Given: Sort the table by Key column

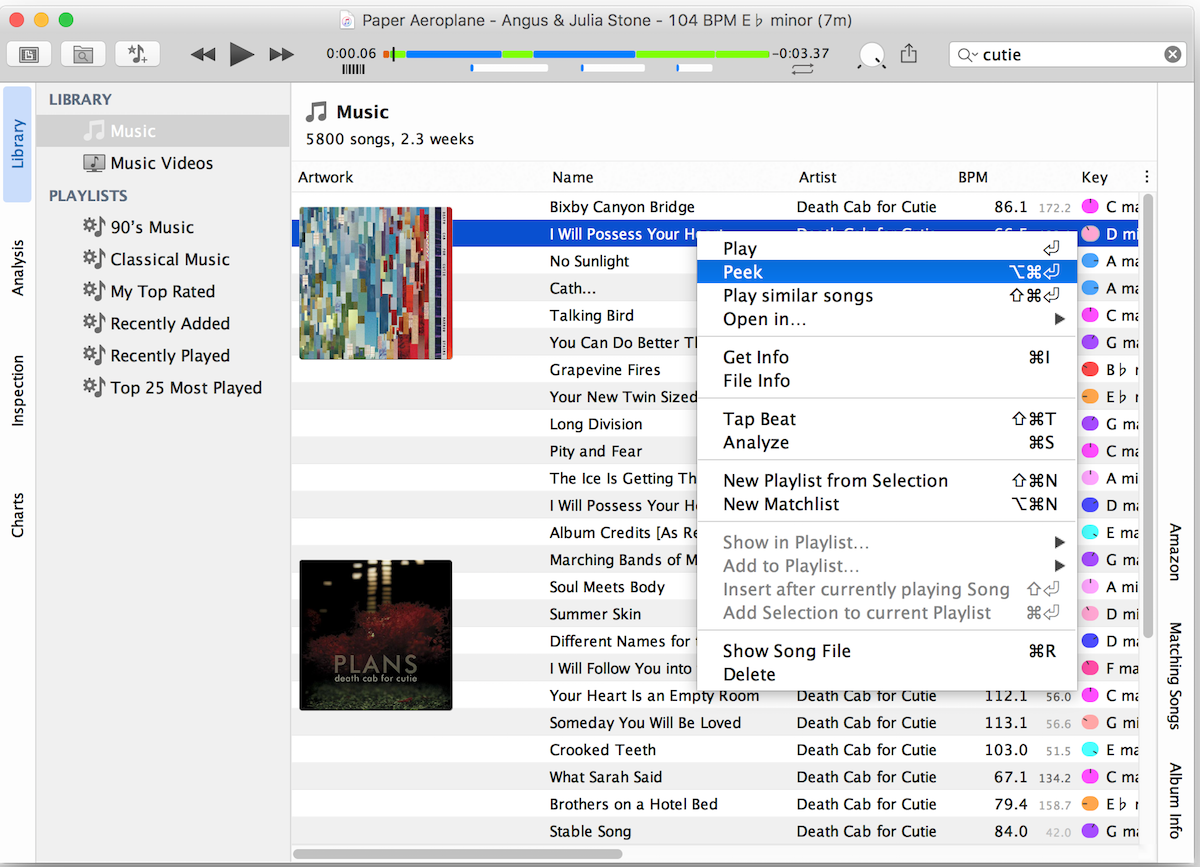Looking at the screenshot, I should click(x=1095, y=177).
